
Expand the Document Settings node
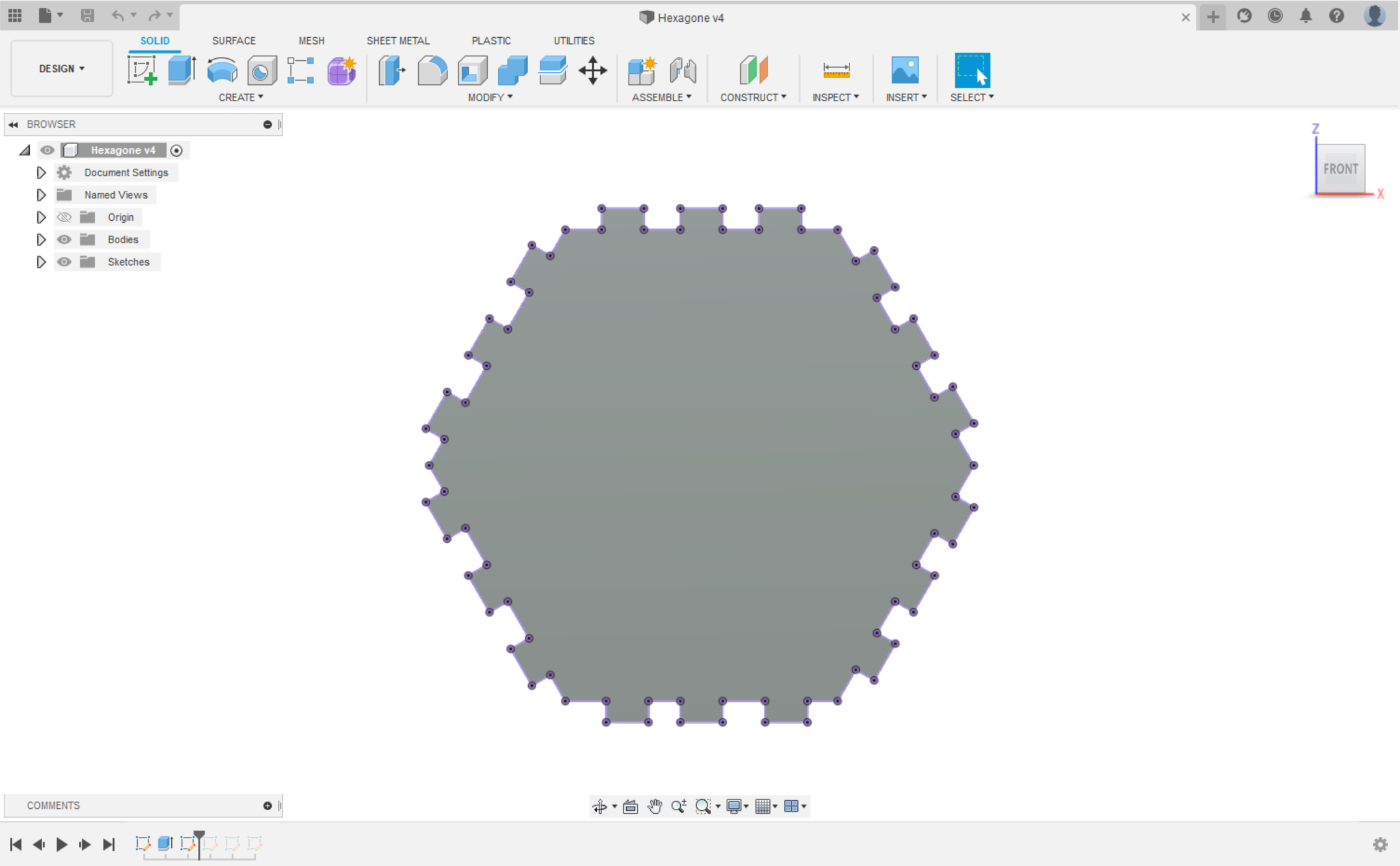pyautogui.click(x=41, y=172)
